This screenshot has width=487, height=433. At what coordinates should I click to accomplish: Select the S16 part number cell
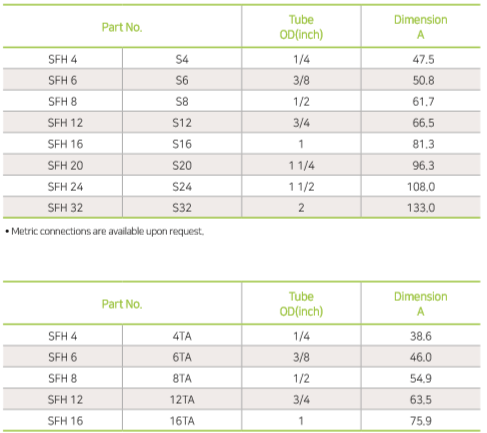182,144
